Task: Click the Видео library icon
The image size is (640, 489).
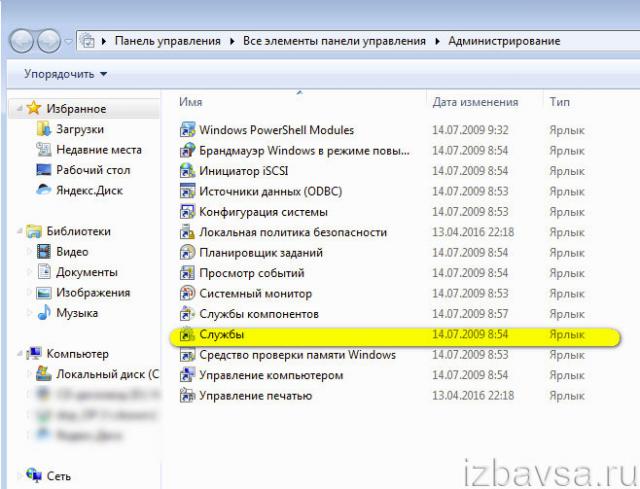Action: [x=44, y=251]
